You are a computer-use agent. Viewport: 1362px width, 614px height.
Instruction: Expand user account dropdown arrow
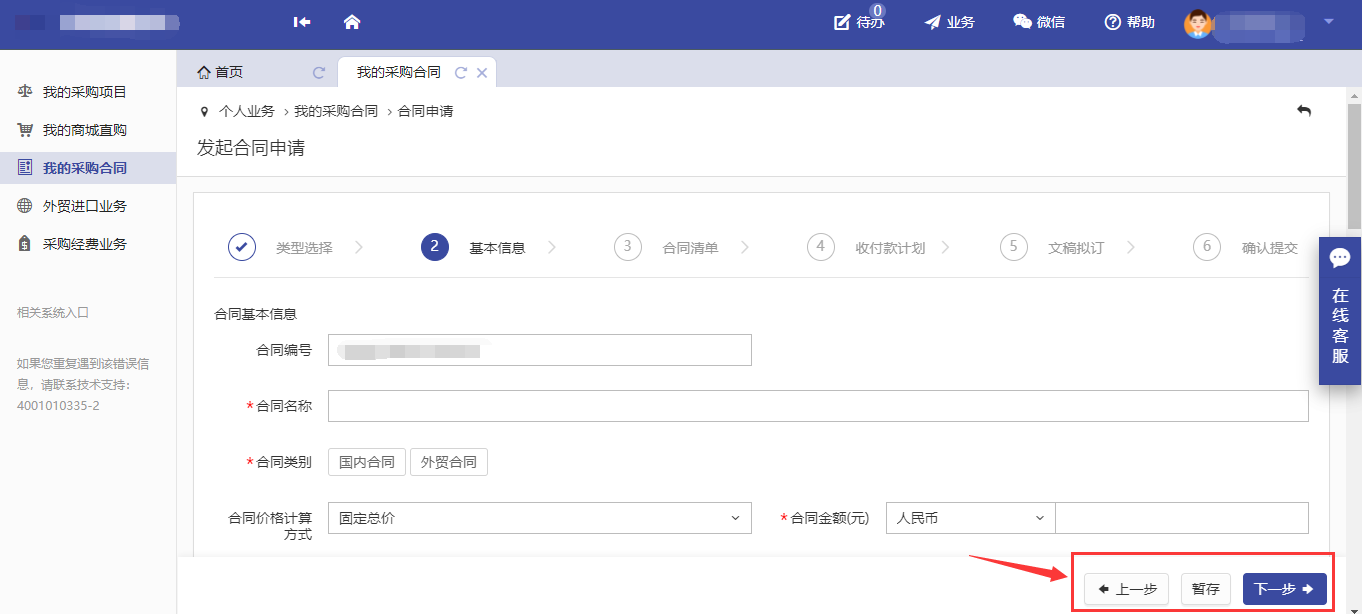1329,21
